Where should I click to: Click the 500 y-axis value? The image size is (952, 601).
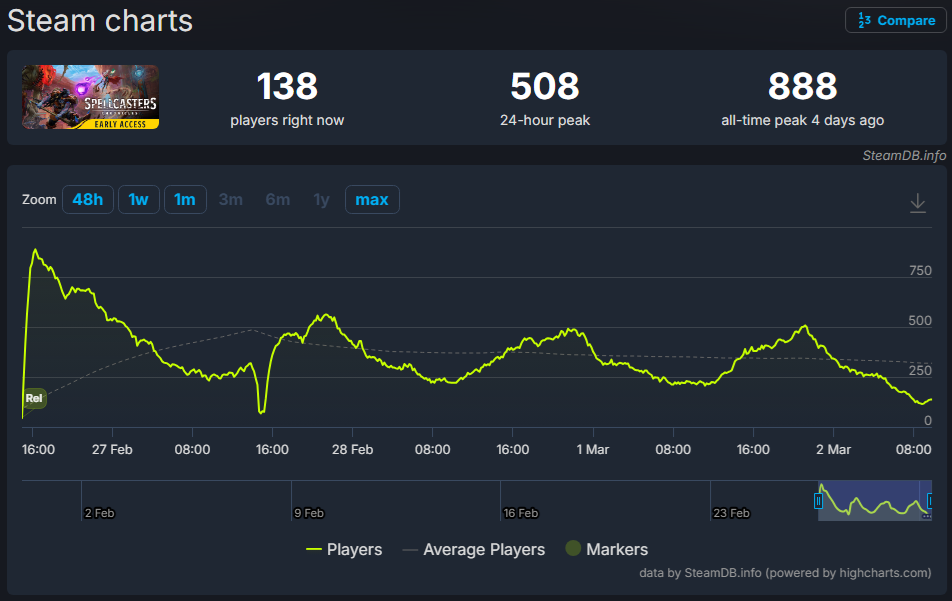920,320
